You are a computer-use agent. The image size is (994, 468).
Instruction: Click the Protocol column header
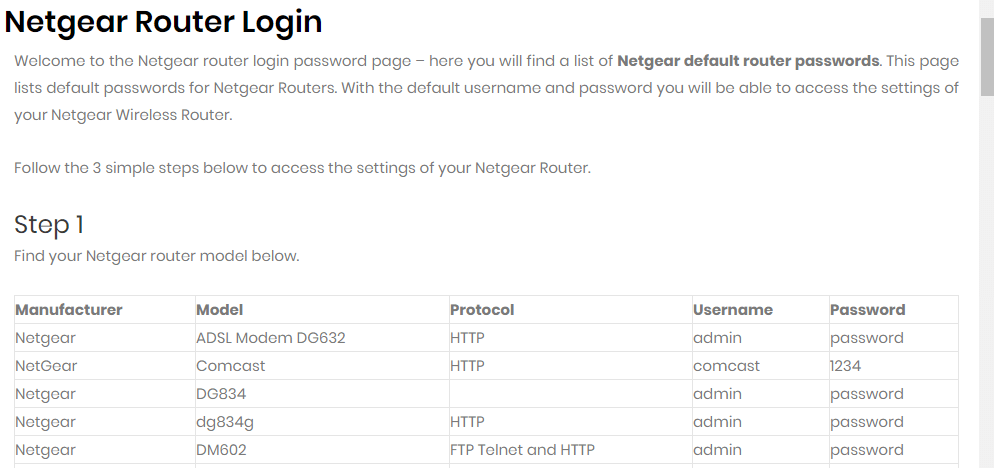[x=482, y=310]
